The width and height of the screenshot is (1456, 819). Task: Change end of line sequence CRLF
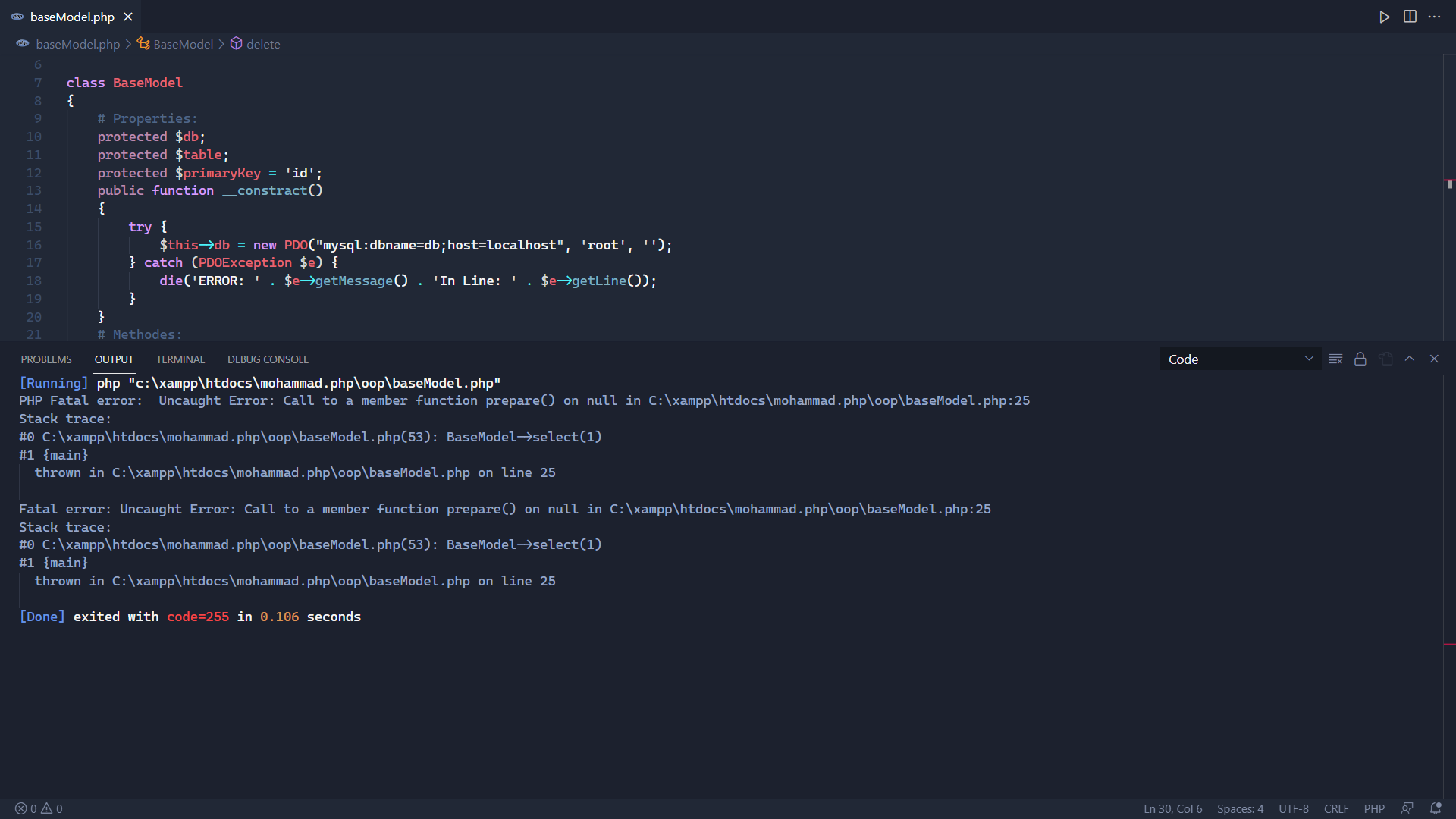click(1336, 809)
